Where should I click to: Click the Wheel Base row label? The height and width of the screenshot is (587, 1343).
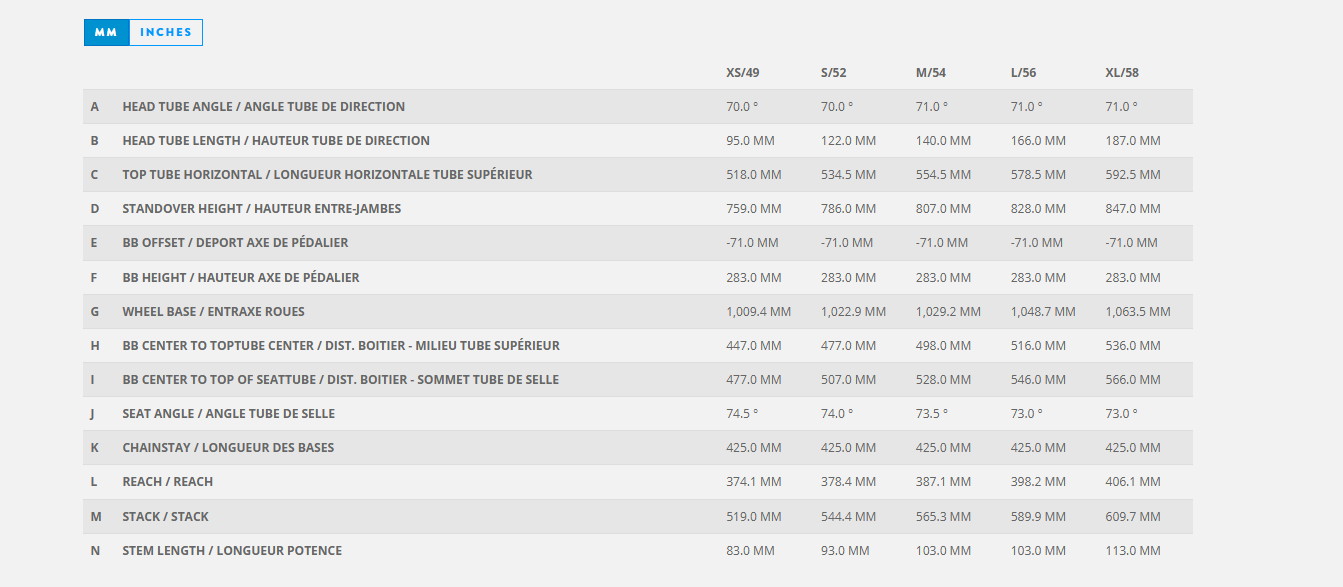[214, 312]
